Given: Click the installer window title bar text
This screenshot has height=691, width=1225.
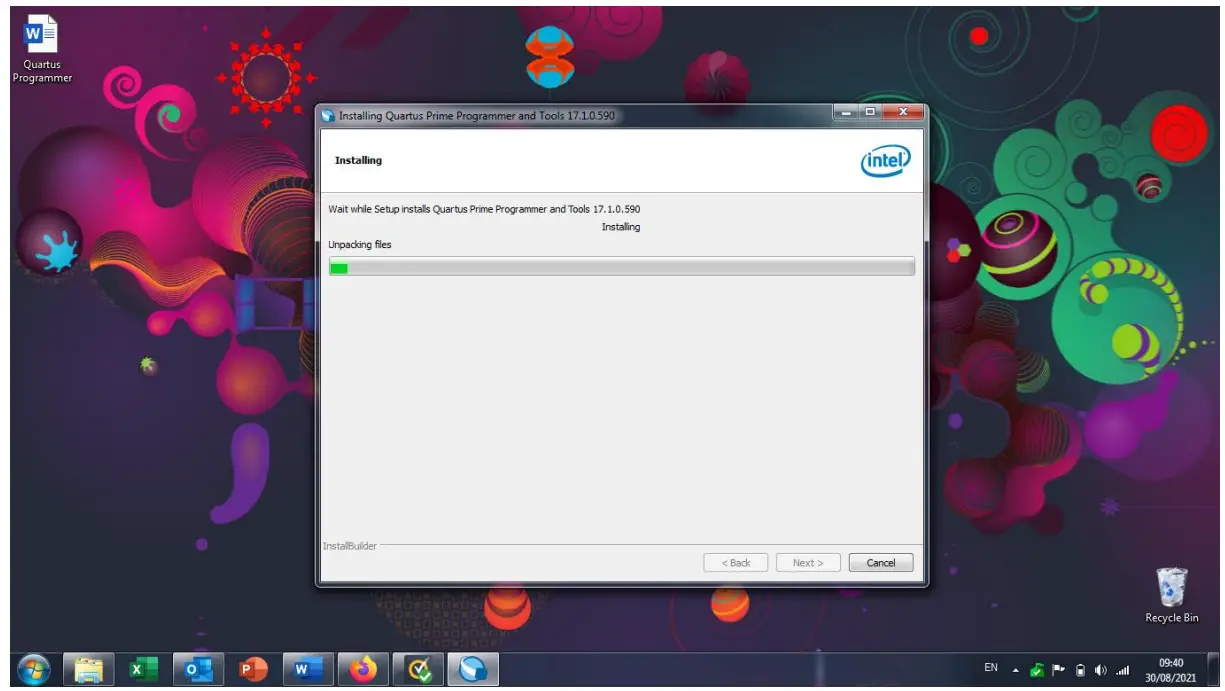Looking at the screenshot, I should click(x=477, y=116).
